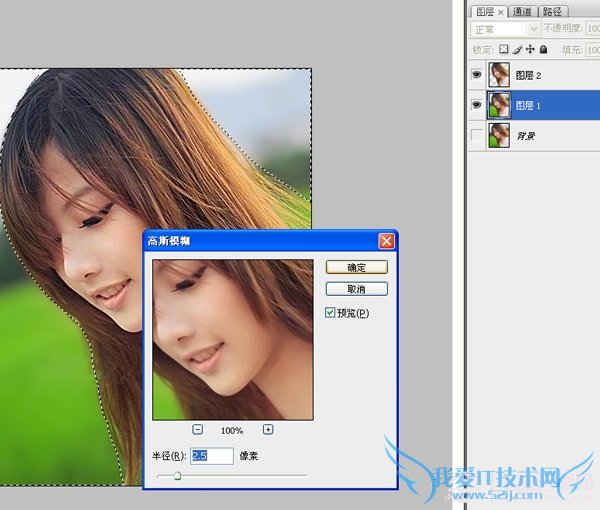This screenshot has height=510, width=600.
Task: Open the 正常 blend mode dropdown
Action: pyautogui.click(x=505, y=29)
